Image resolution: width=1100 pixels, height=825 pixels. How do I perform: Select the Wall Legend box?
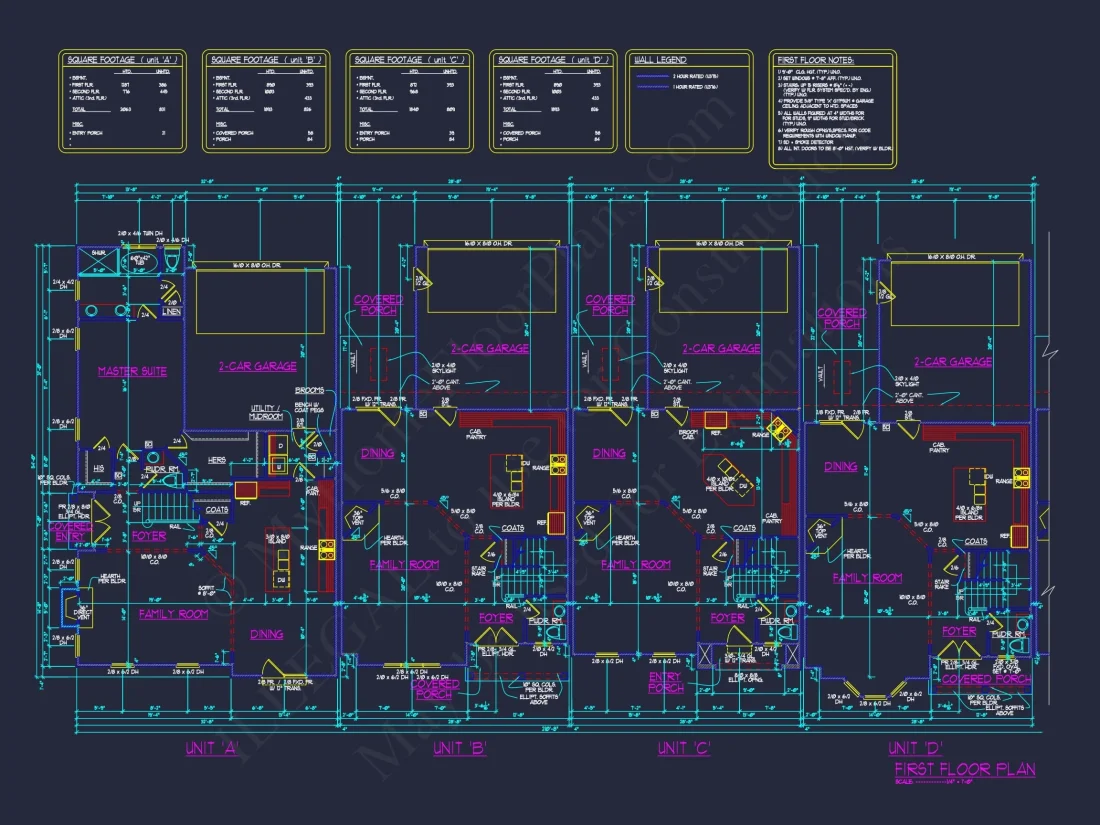point(688,101)
